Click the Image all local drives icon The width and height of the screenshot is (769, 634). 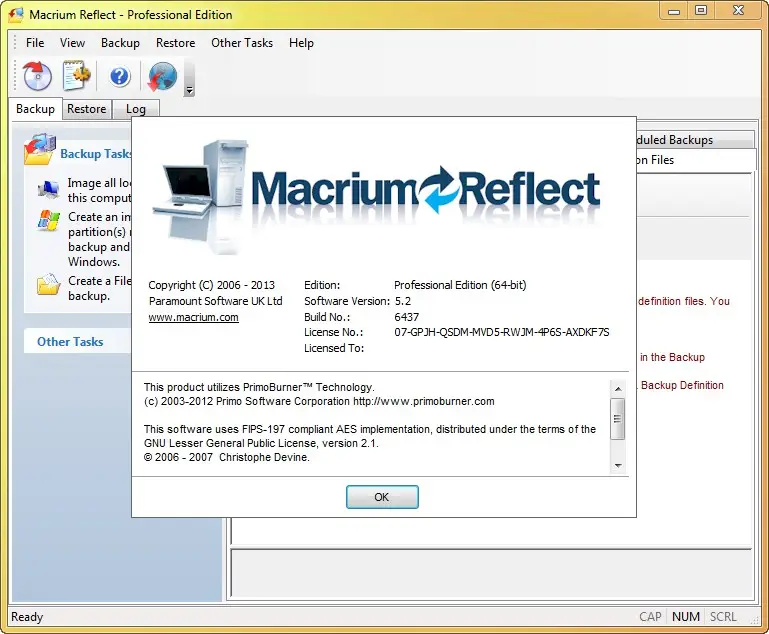click(49, 189)
